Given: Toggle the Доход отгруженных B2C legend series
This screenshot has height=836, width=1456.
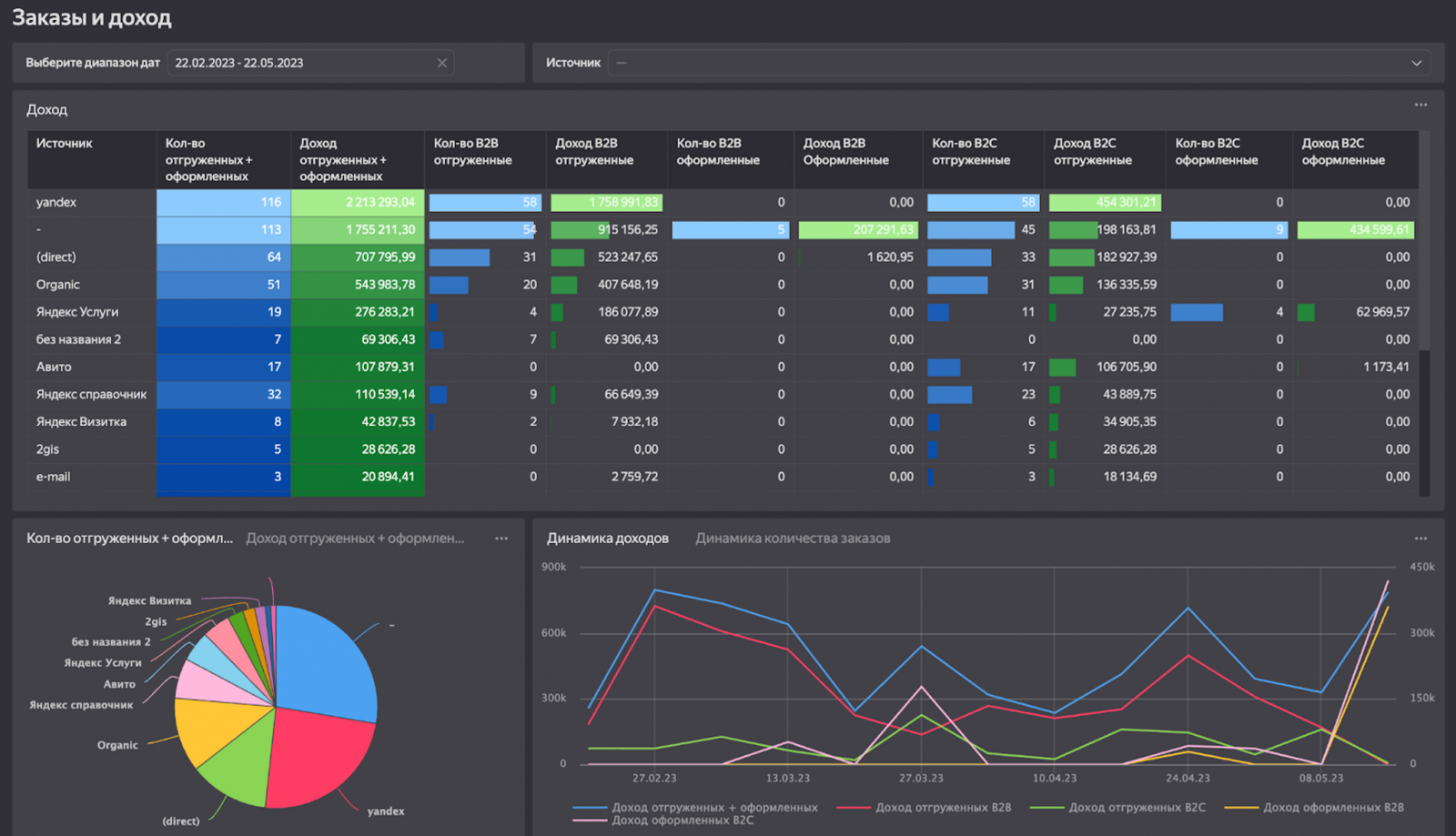Looking at the screenshot, I should point(1137,807).
